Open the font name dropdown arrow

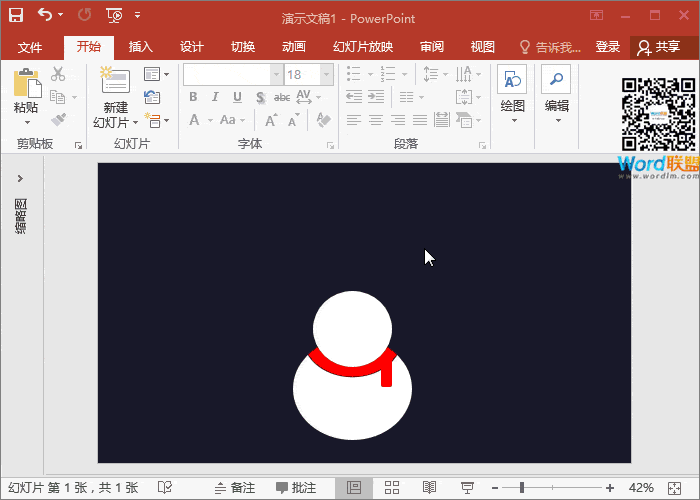point(276,75)
